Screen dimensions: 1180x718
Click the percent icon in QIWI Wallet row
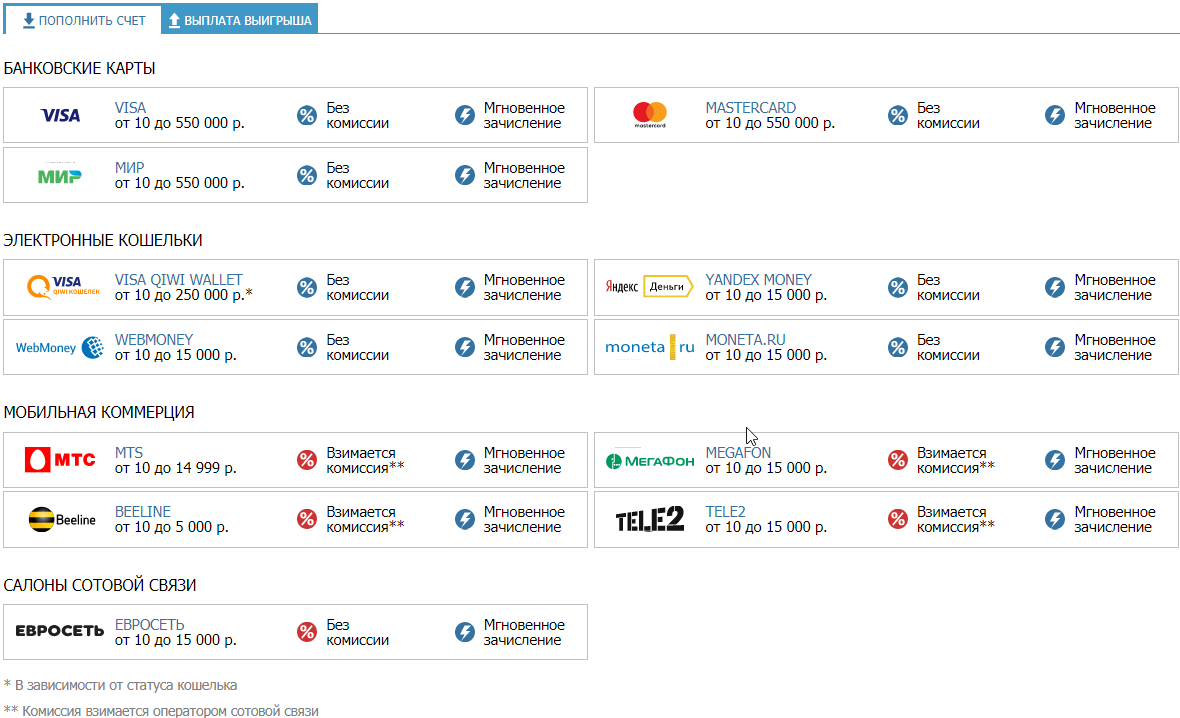click(306, 287)
